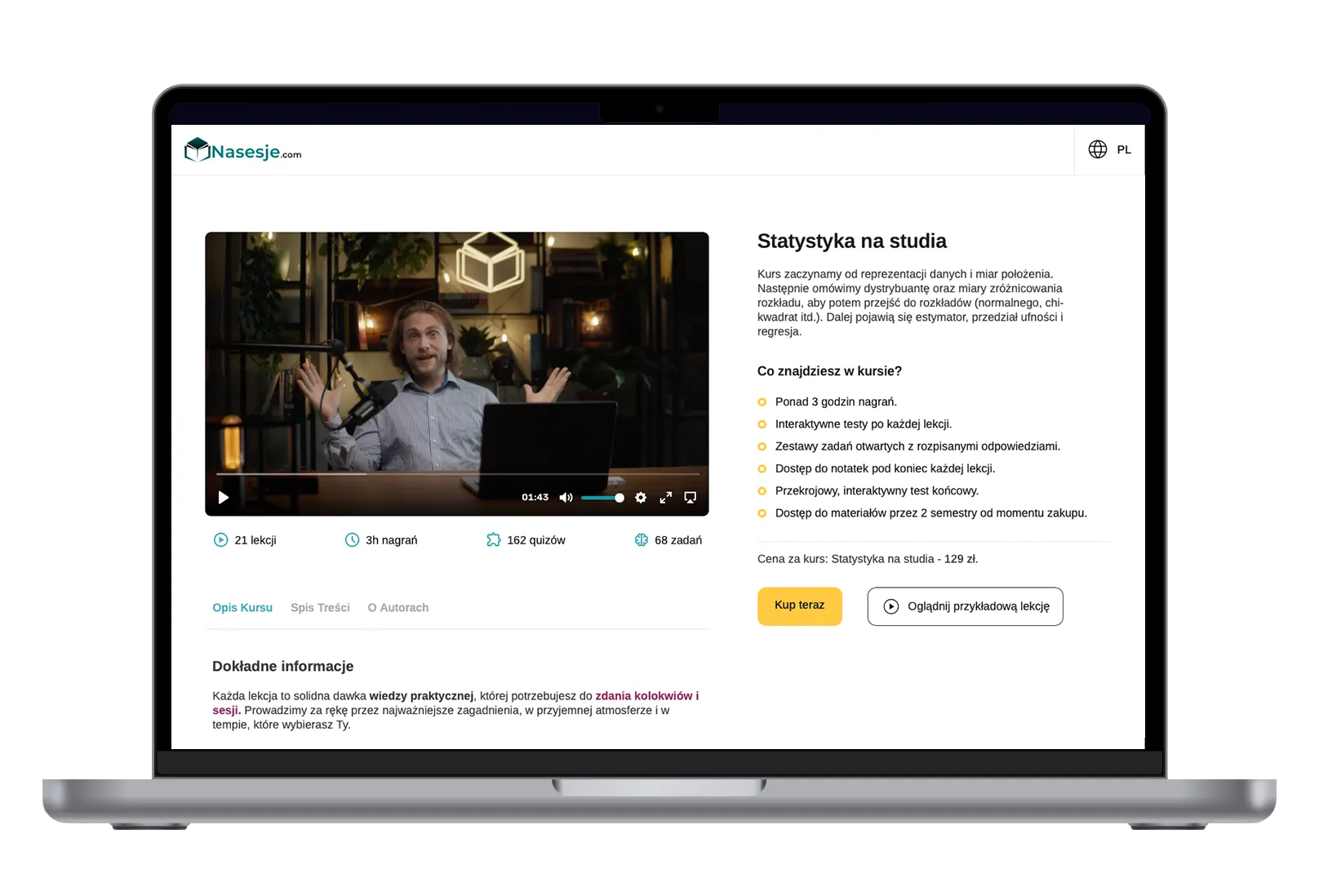Click the play icon inside the sample lesson button

pos(891,606)
